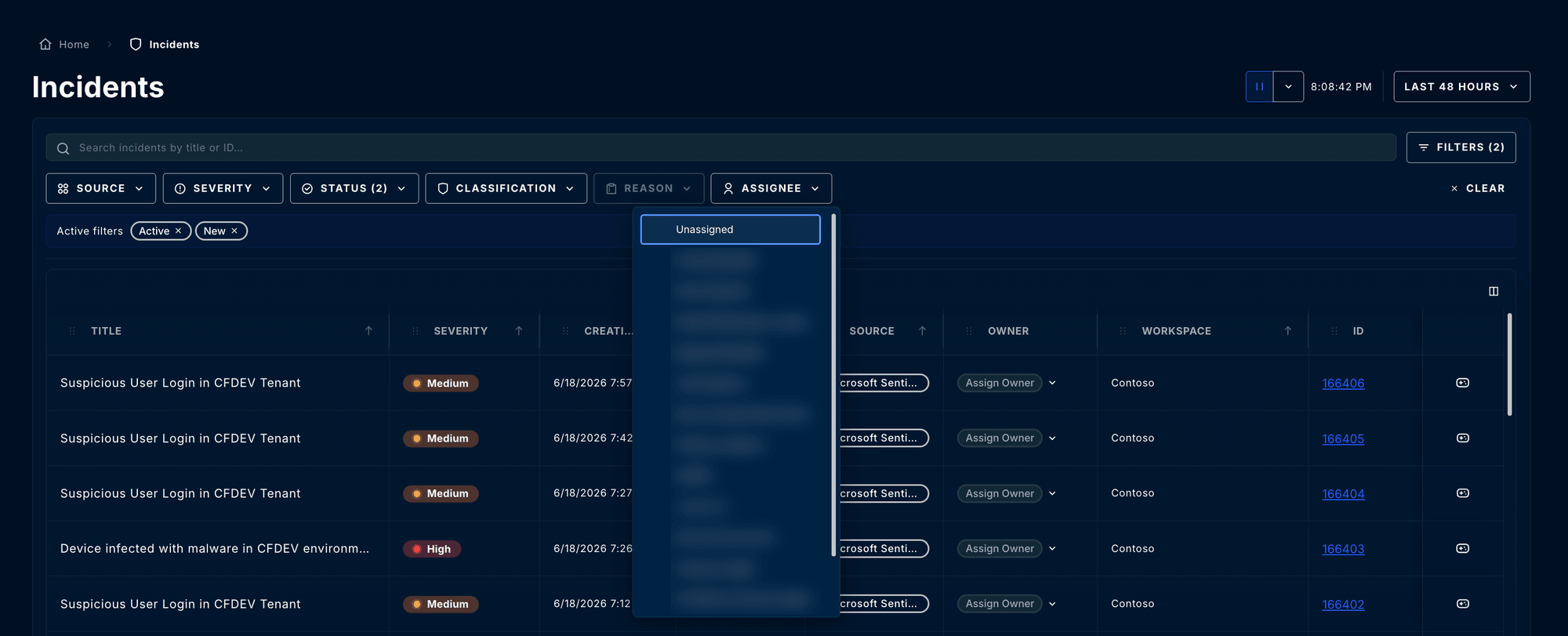Click the incidents table vertical scrollbar

pyautogui.click(x=1509, y=365)
